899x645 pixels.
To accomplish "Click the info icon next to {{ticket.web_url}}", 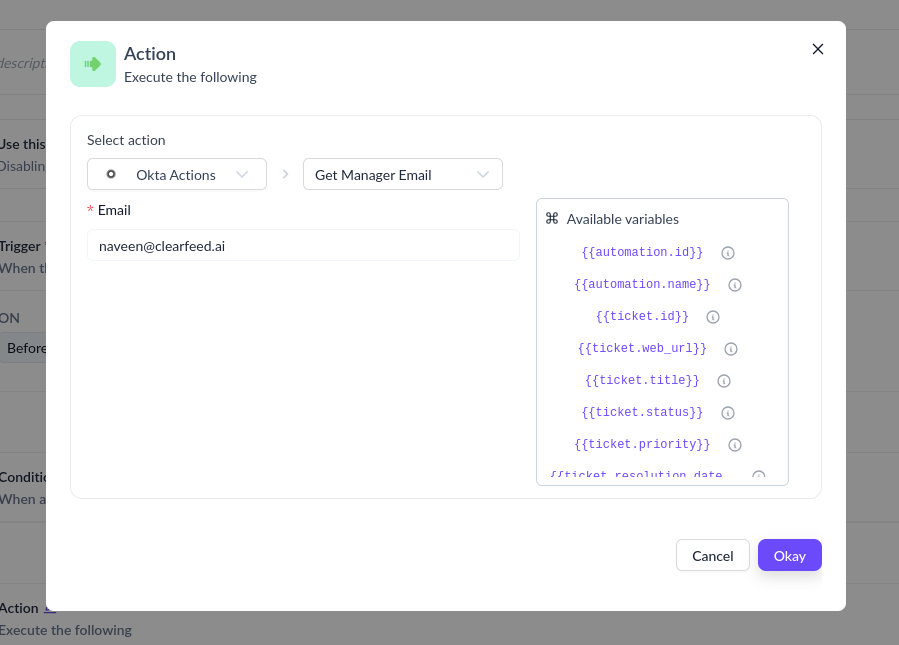I will [x=731, y=349].
